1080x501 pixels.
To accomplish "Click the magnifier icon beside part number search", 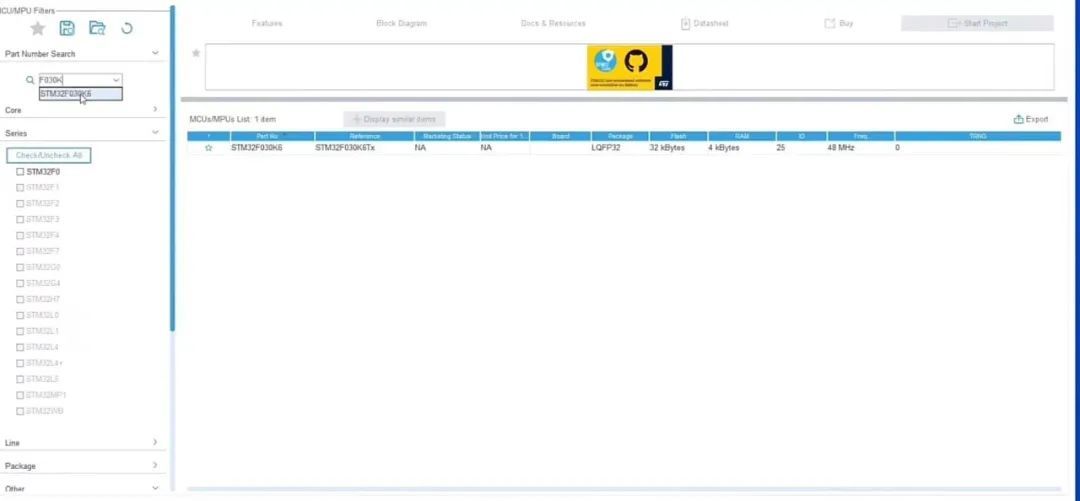I will (30, 80).
